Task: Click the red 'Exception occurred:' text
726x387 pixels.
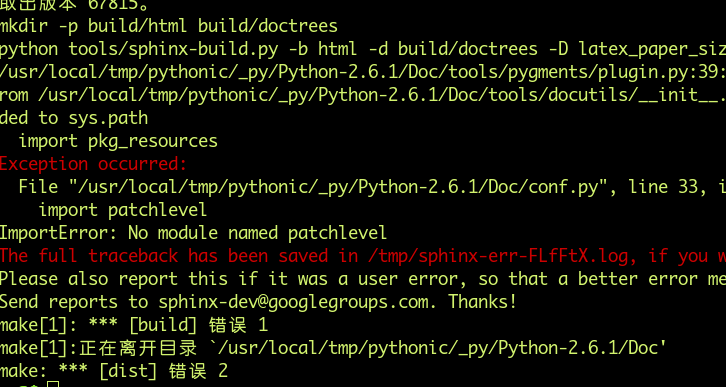Action: [94, 164]
